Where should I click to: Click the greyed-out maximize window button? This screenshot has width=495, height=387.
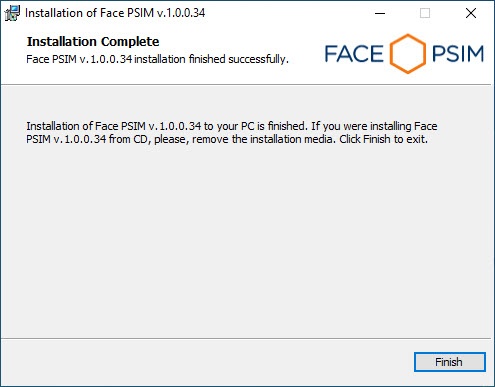(425, 13)
